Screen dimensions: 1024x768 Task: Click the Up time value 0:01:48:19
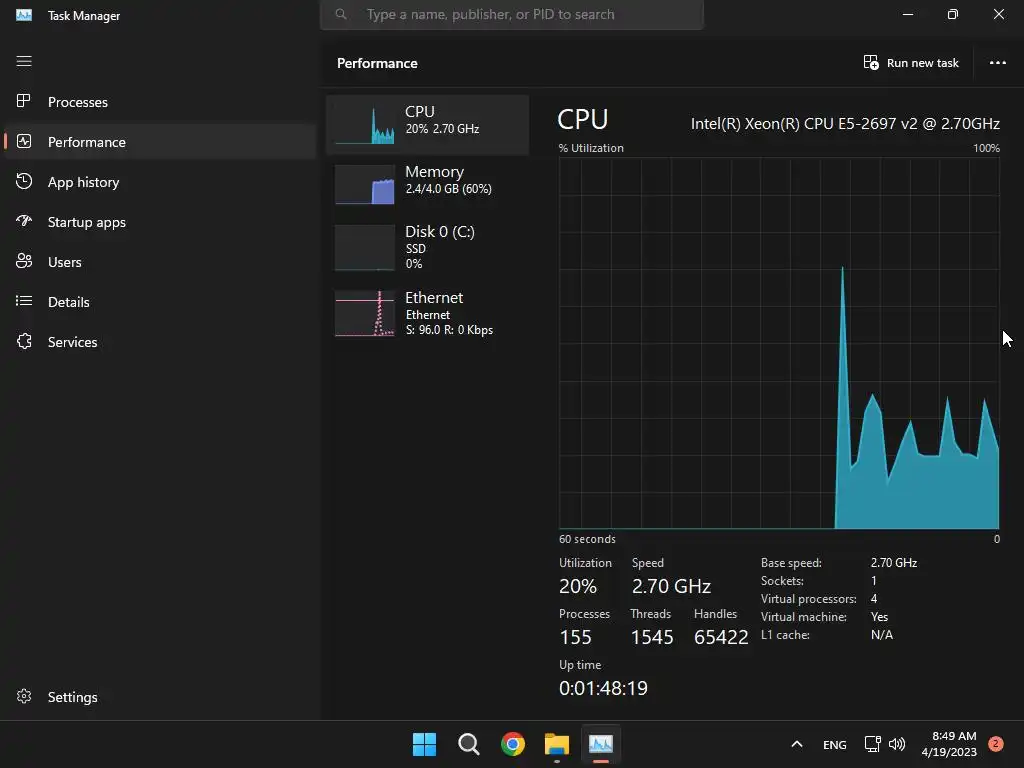click(603, 688)
